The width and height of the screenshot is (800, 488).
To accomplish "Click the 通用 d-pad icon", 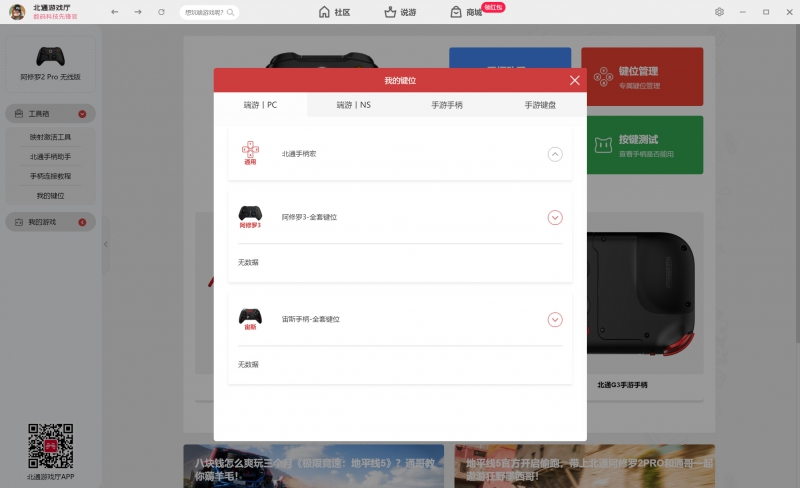I will (x=250, y=153).
